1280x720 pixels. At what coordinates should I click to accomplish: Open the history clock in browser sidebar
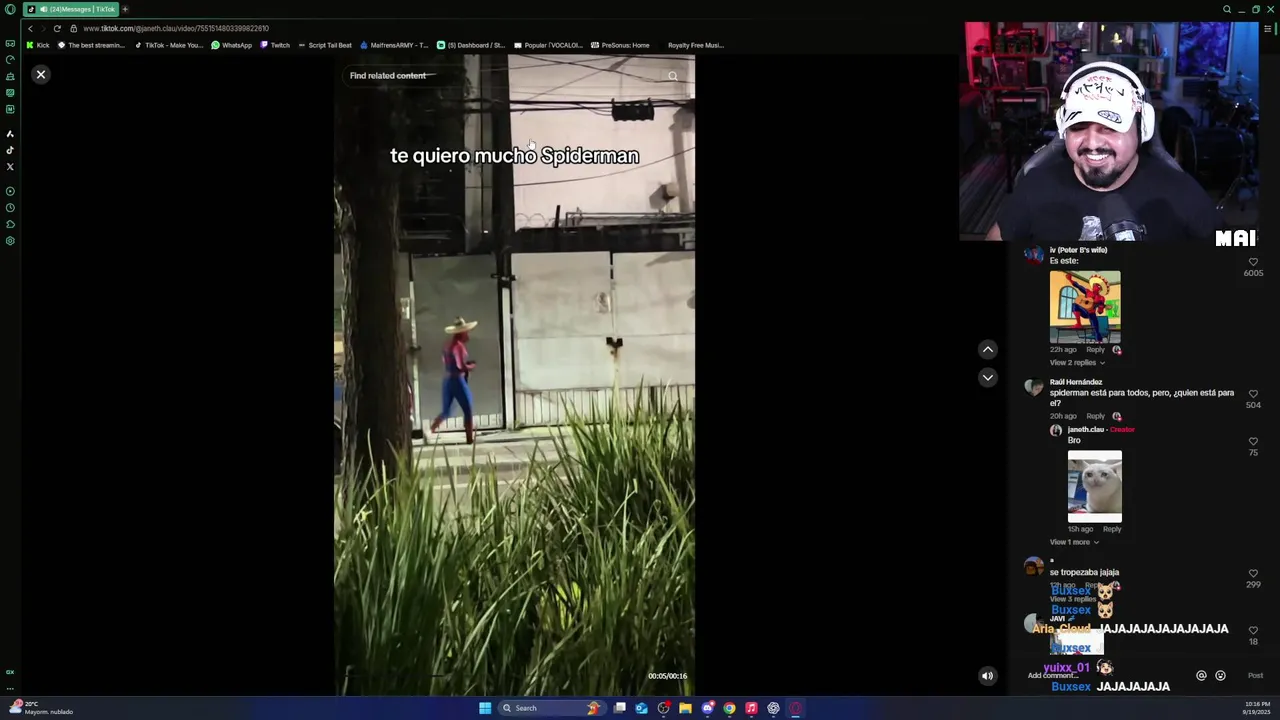click(x=10, y=208)
